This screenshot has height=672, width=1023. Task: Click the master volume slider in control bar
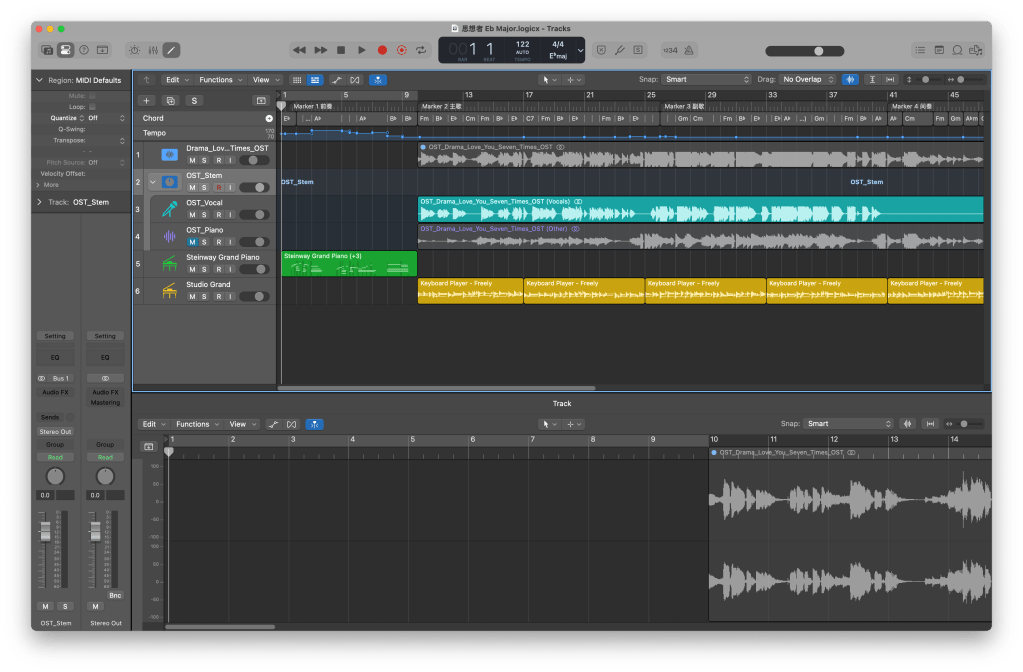(818, 51)
